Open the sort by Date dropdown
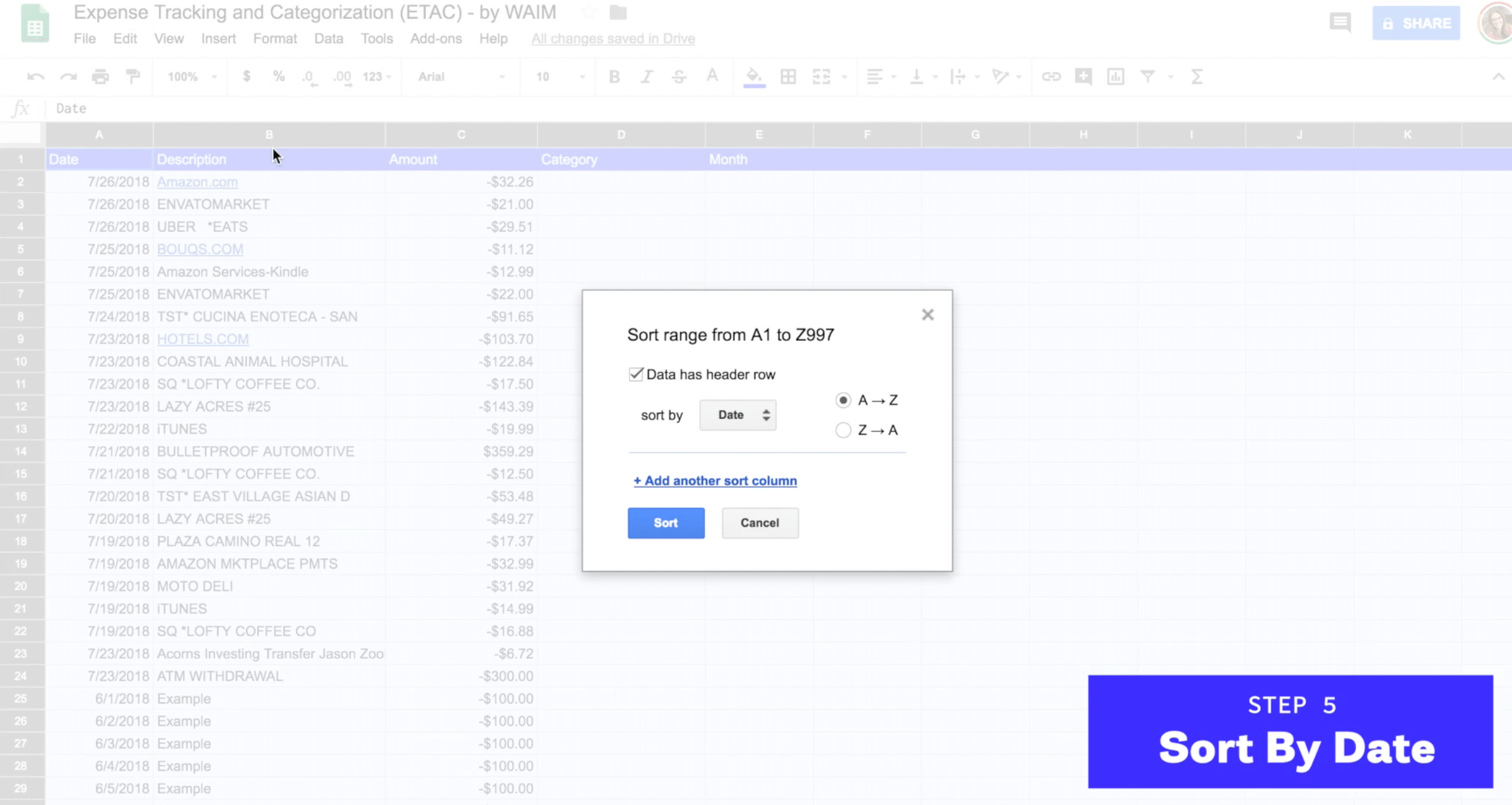 (x=738, y=415)
